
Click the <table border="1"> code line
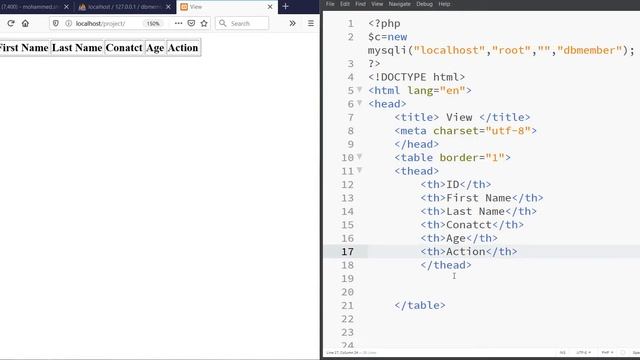coord(452,158)
